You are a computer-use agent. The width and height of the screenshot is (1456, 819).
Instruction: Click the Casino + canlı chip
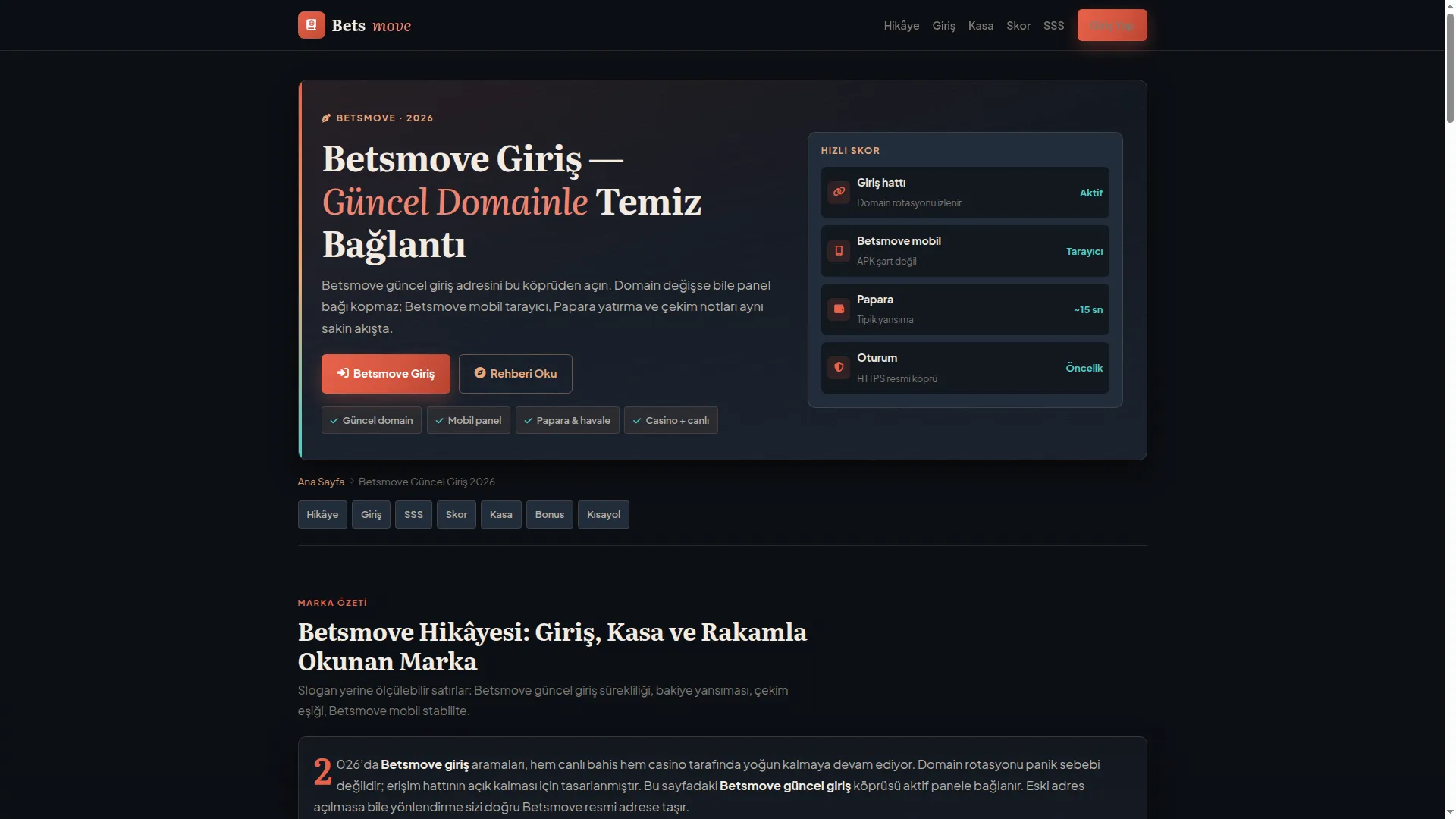671,420
